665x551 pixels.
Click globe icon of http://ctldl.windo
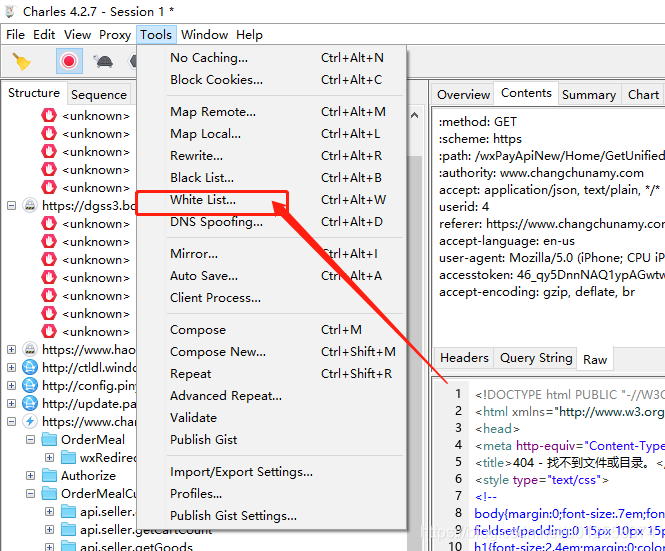(x=30, y=367)
